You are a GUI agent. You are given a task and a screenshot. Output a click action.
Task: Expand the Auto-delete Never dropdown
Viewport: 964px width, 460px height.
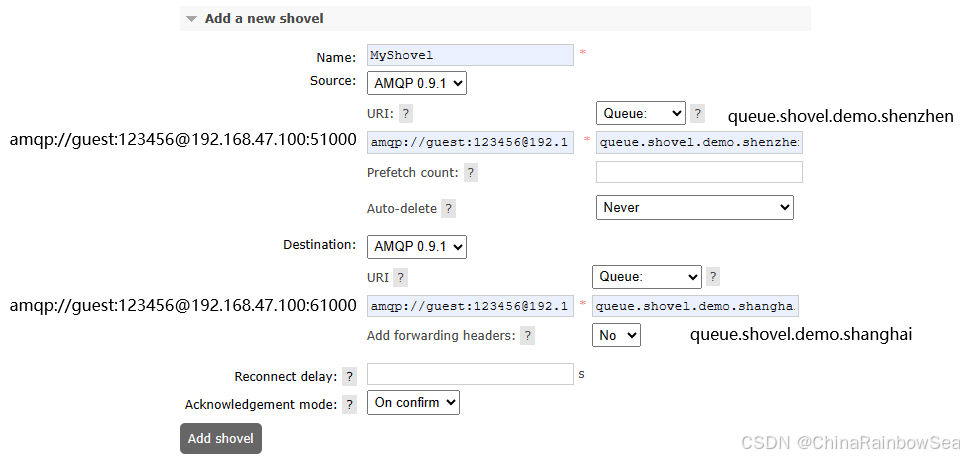(694, 208)
